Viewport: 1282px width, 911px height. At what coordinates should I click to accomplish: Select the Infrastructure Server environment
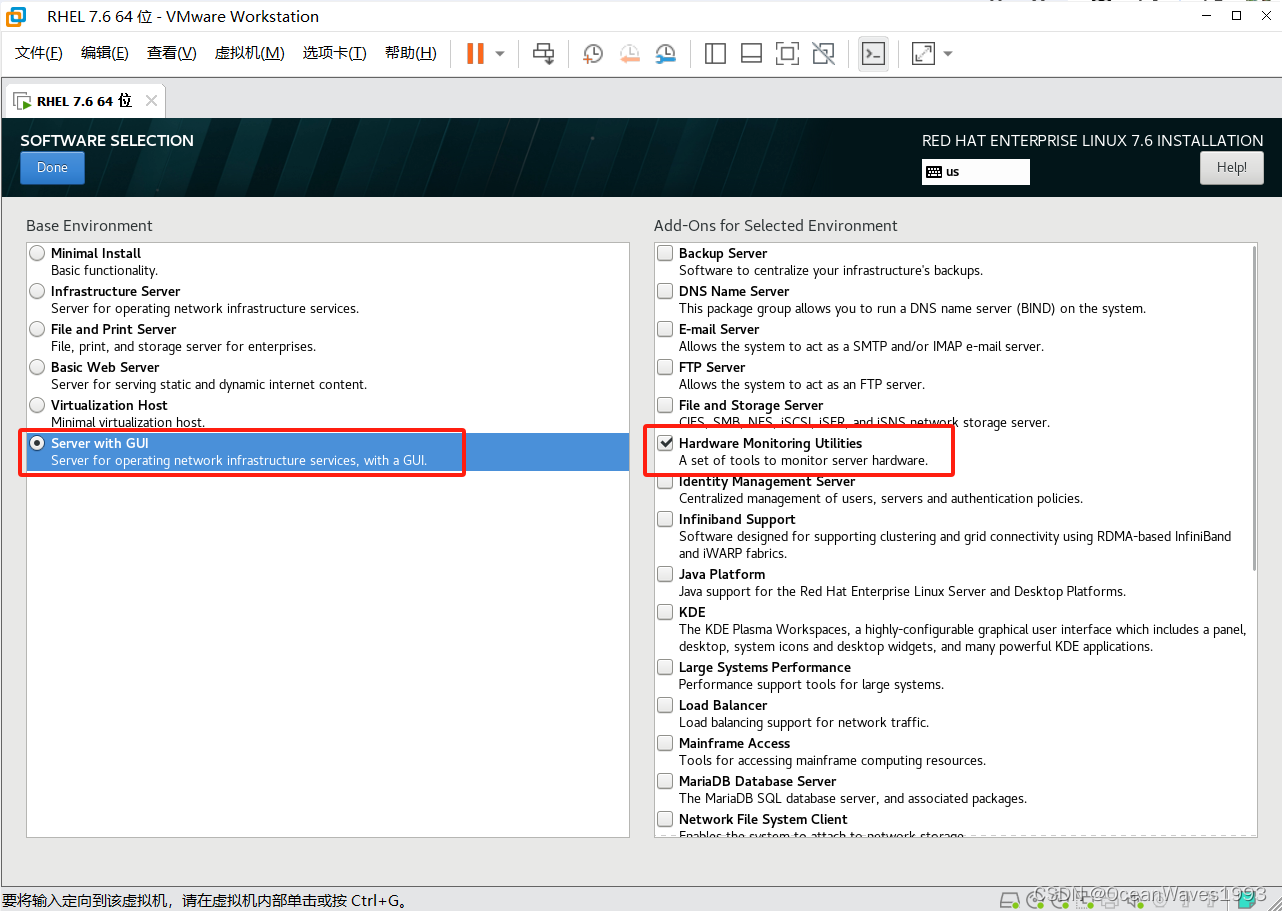click(x=37, y=291)
